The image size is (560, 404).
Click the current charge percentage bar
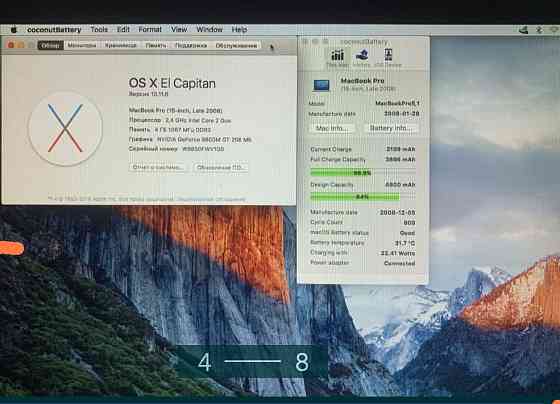tap(362, 173)
